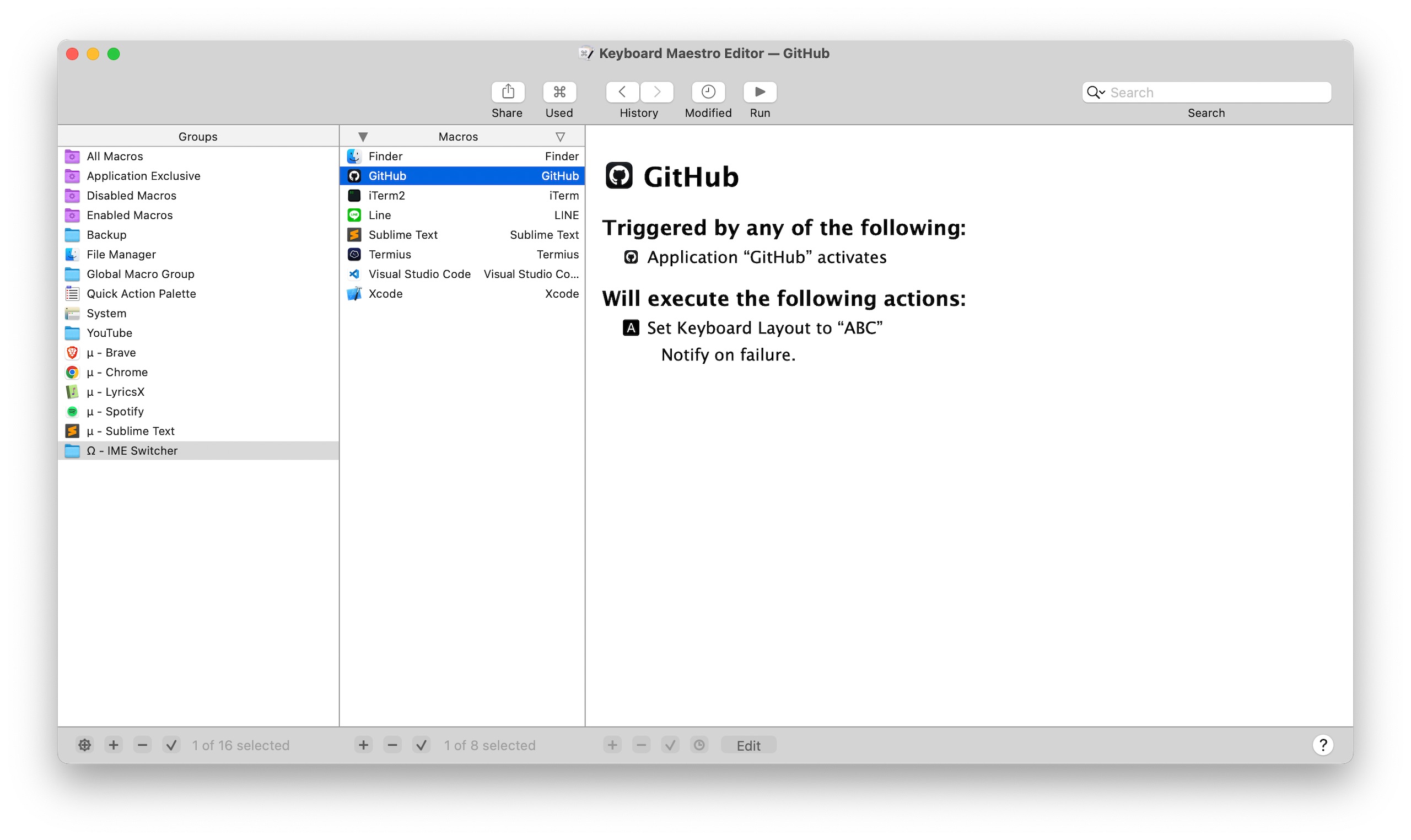Delete the selected macro
1411x840 pixels.
pos(392,745)
